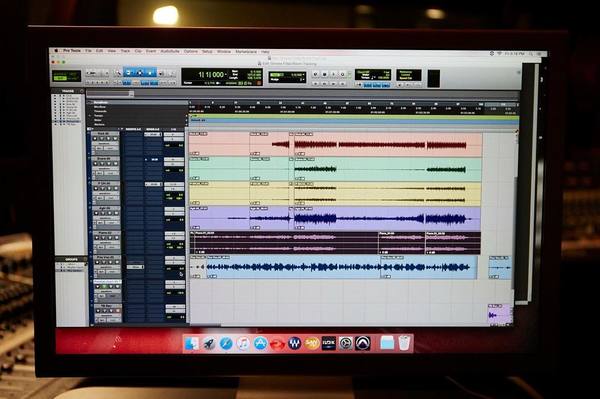This screenshot has height=399, width=600.
Task: Add a marker with Markers ruler plus button
Action: point(186,124)
